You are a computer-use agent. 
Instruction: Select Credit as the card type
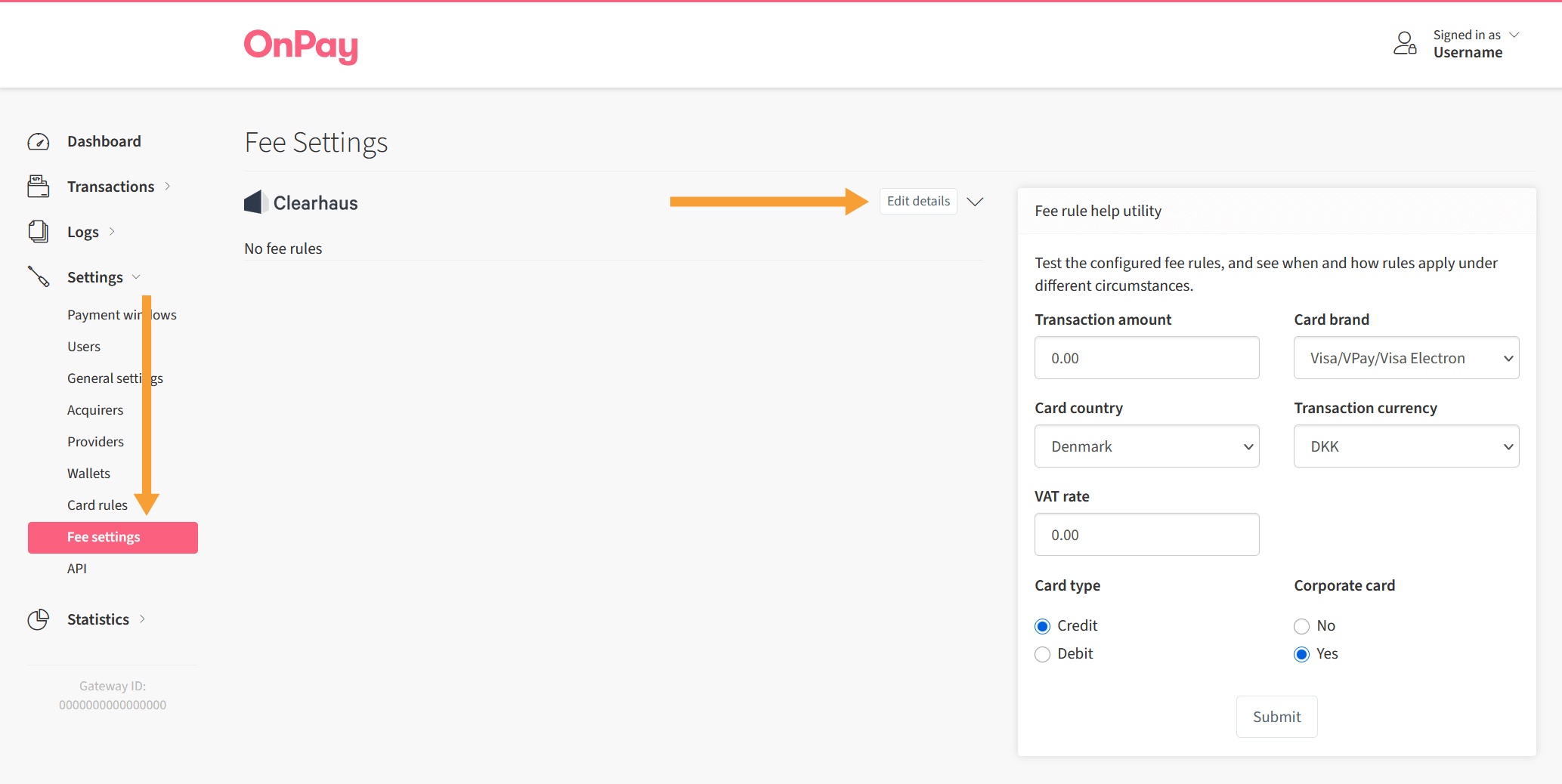click(1043, 625)
